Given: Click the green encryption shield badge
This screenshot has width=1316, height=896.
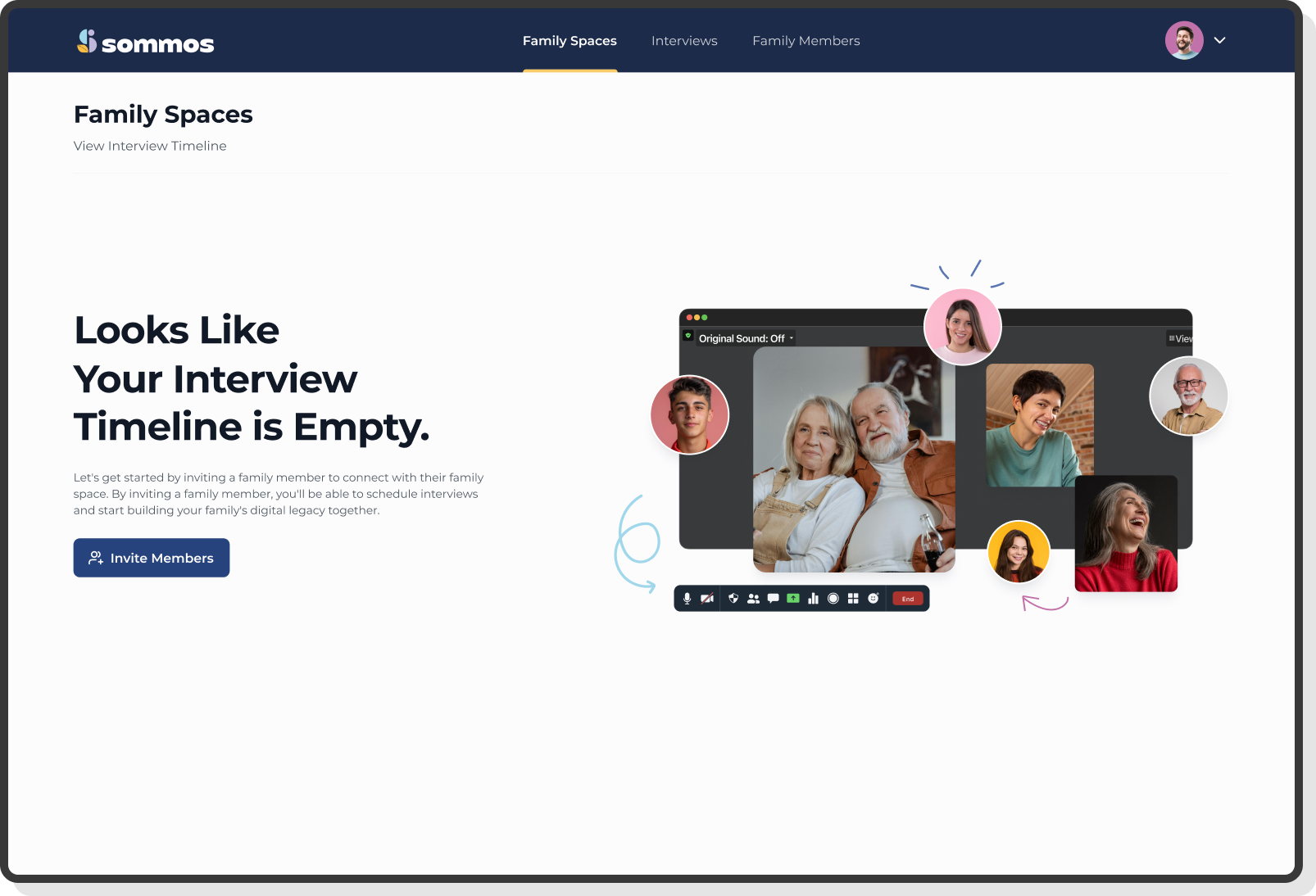Looking at the screenshot, I should [688, 336].
